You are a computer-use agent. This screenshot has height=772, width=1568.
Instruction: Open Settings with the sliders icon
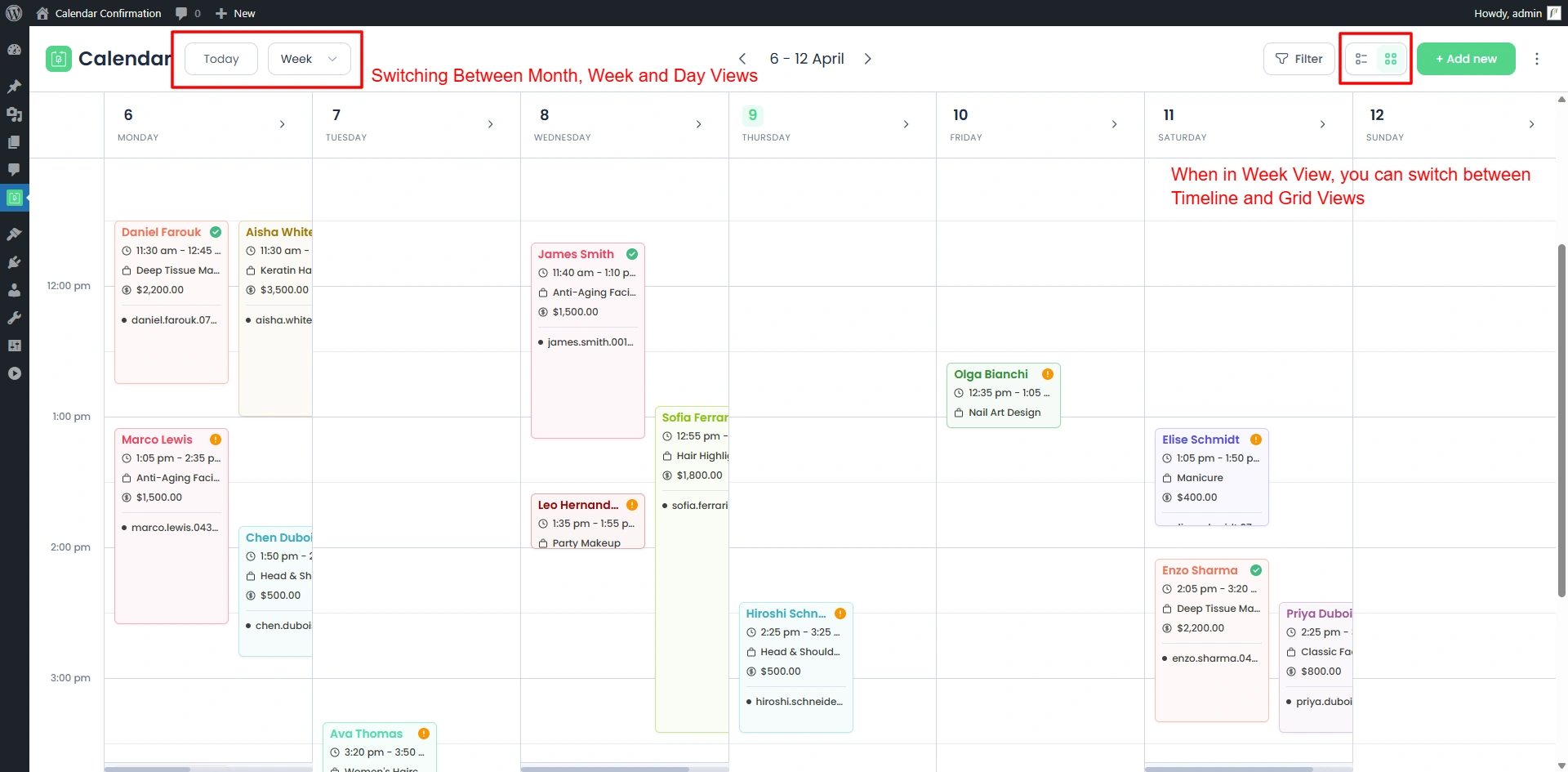click(15, 346)
